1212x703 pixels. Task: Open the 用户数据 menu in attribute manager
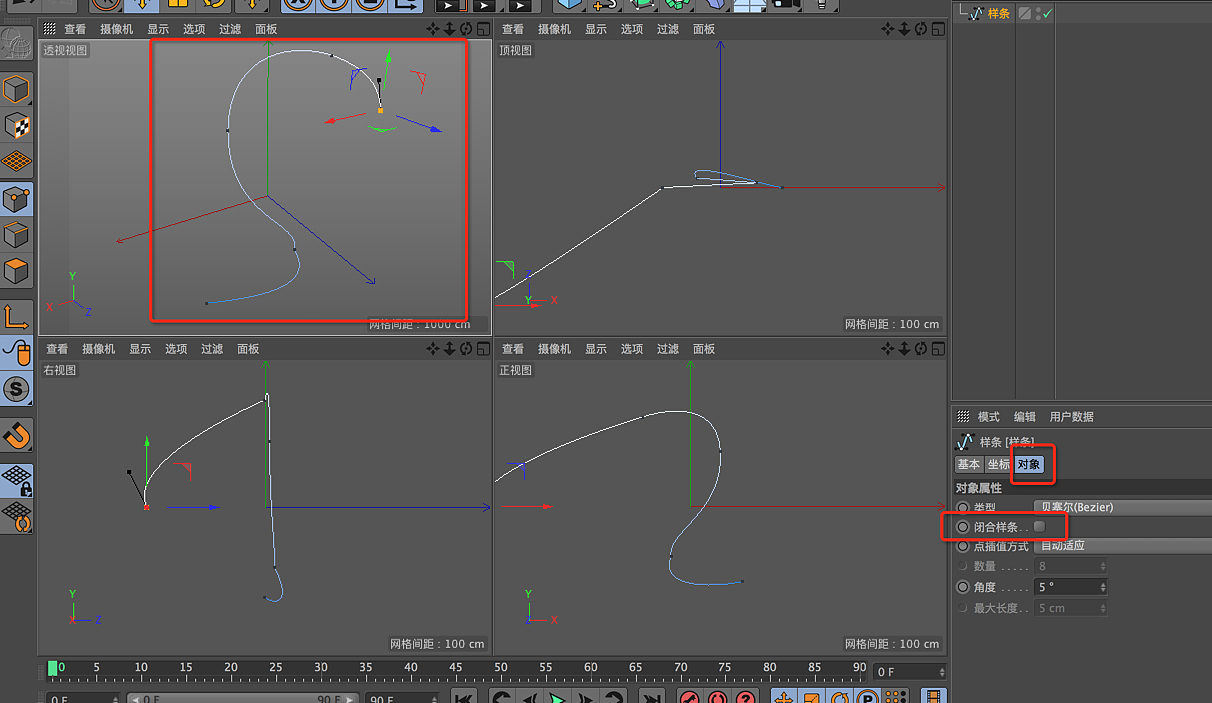click(x=1072, y=417)
